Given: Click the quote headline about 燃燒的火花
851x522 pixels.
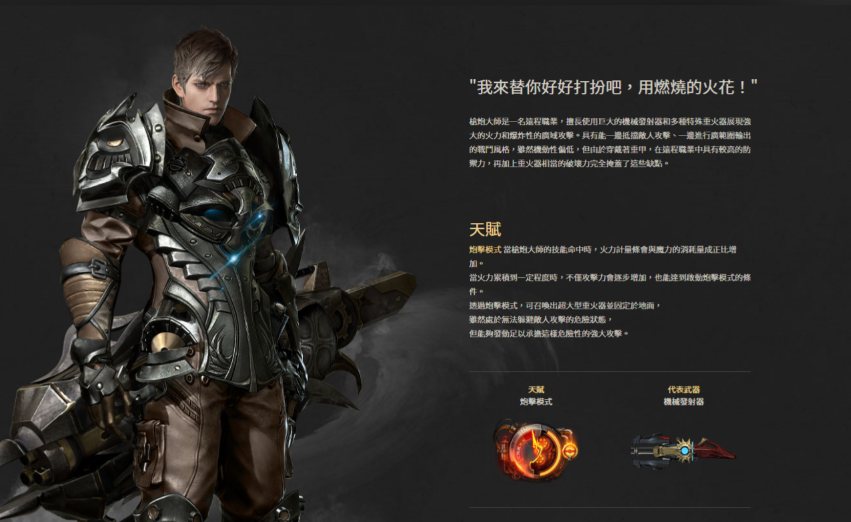Looking at the screenshot, I should [613, 87].
